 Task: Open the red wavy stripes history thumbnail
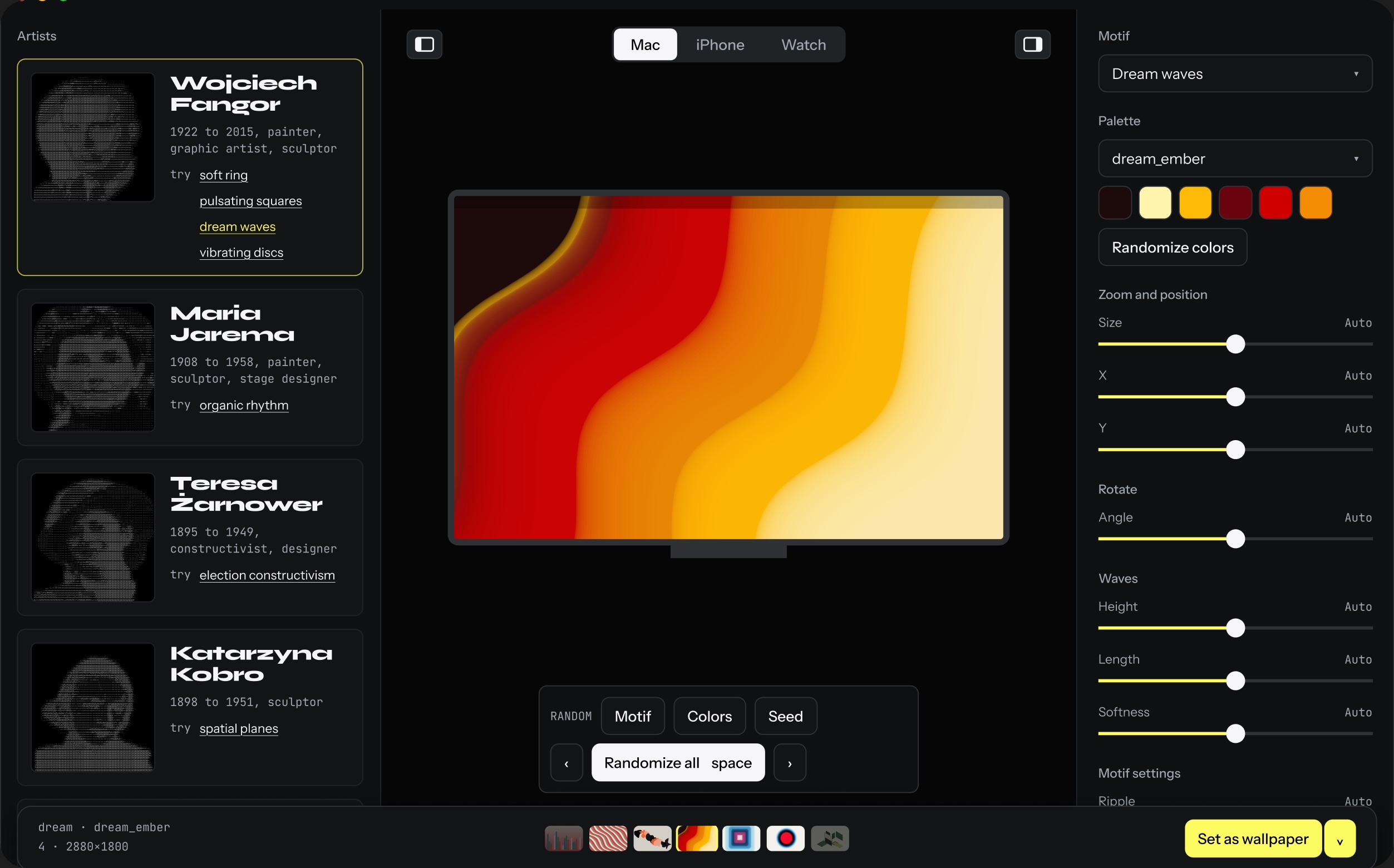point(608,838)
